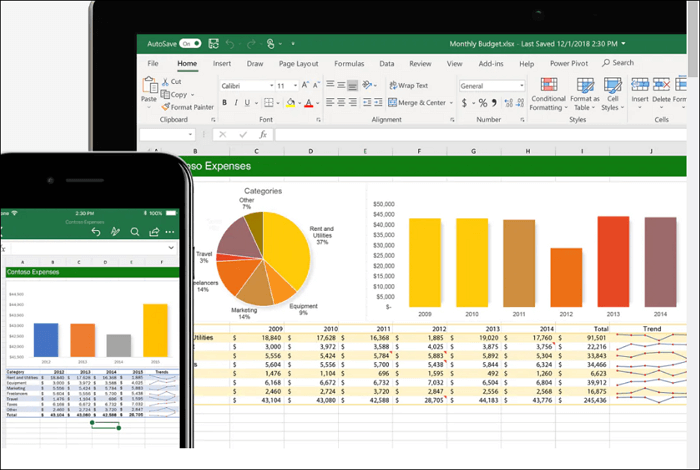Open the Power Pivot tab
Viewport: 700px width, 470px height.
(x=569, y=63)
